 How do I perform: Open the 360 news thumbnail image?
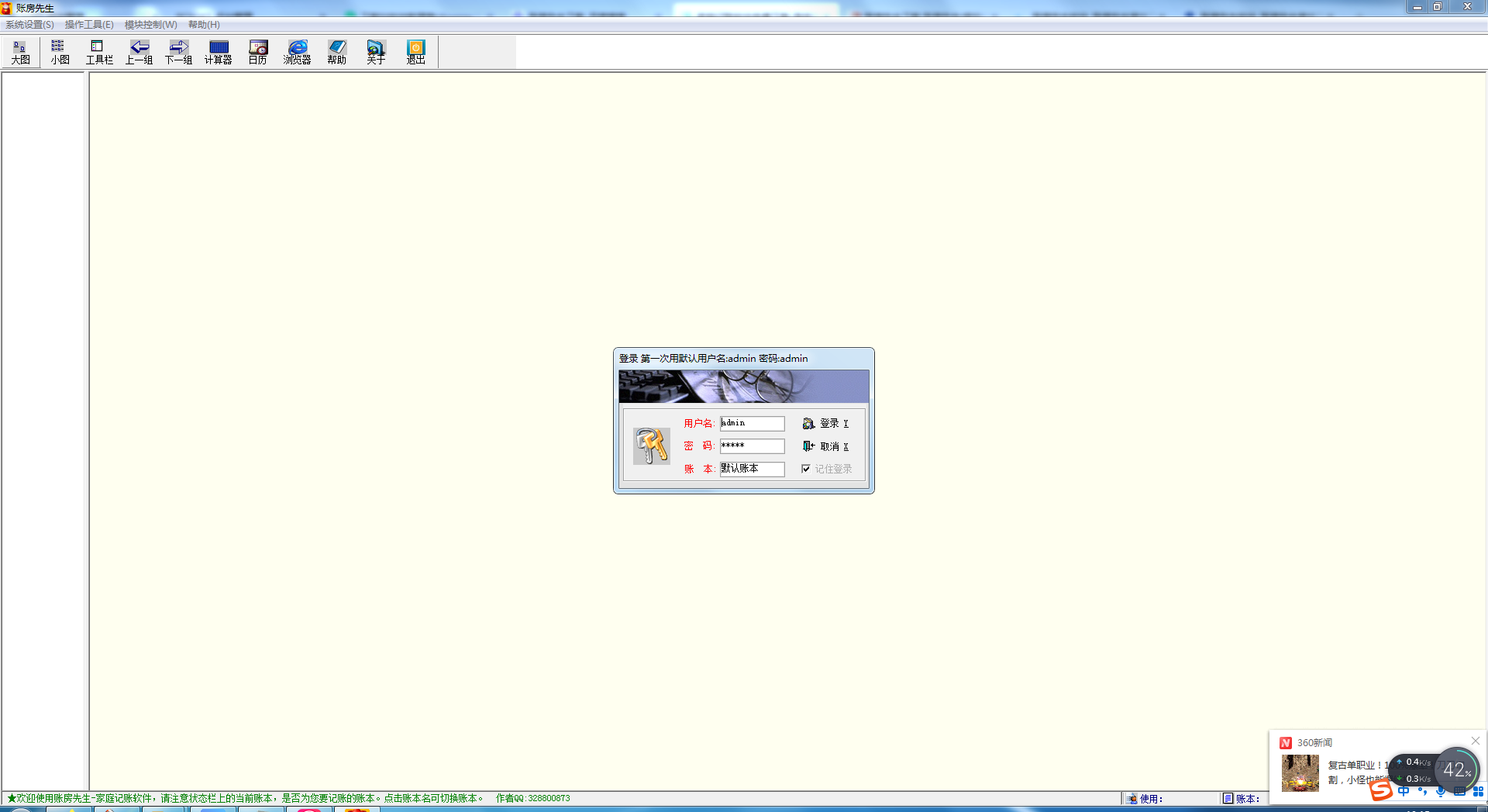point(1300,772)
